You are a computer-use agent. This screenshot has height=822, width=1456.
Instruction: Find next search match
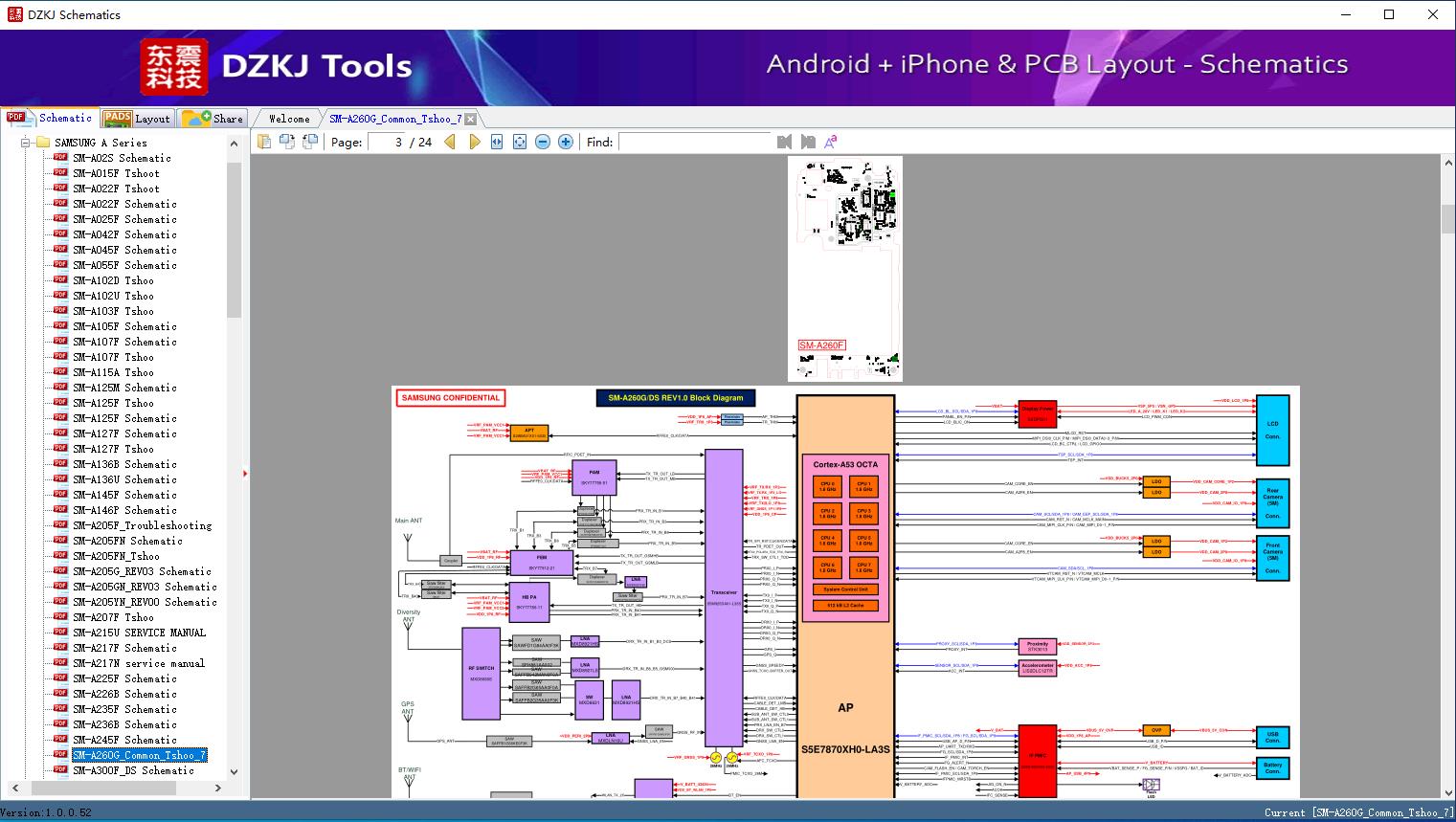tap(808, 142)
